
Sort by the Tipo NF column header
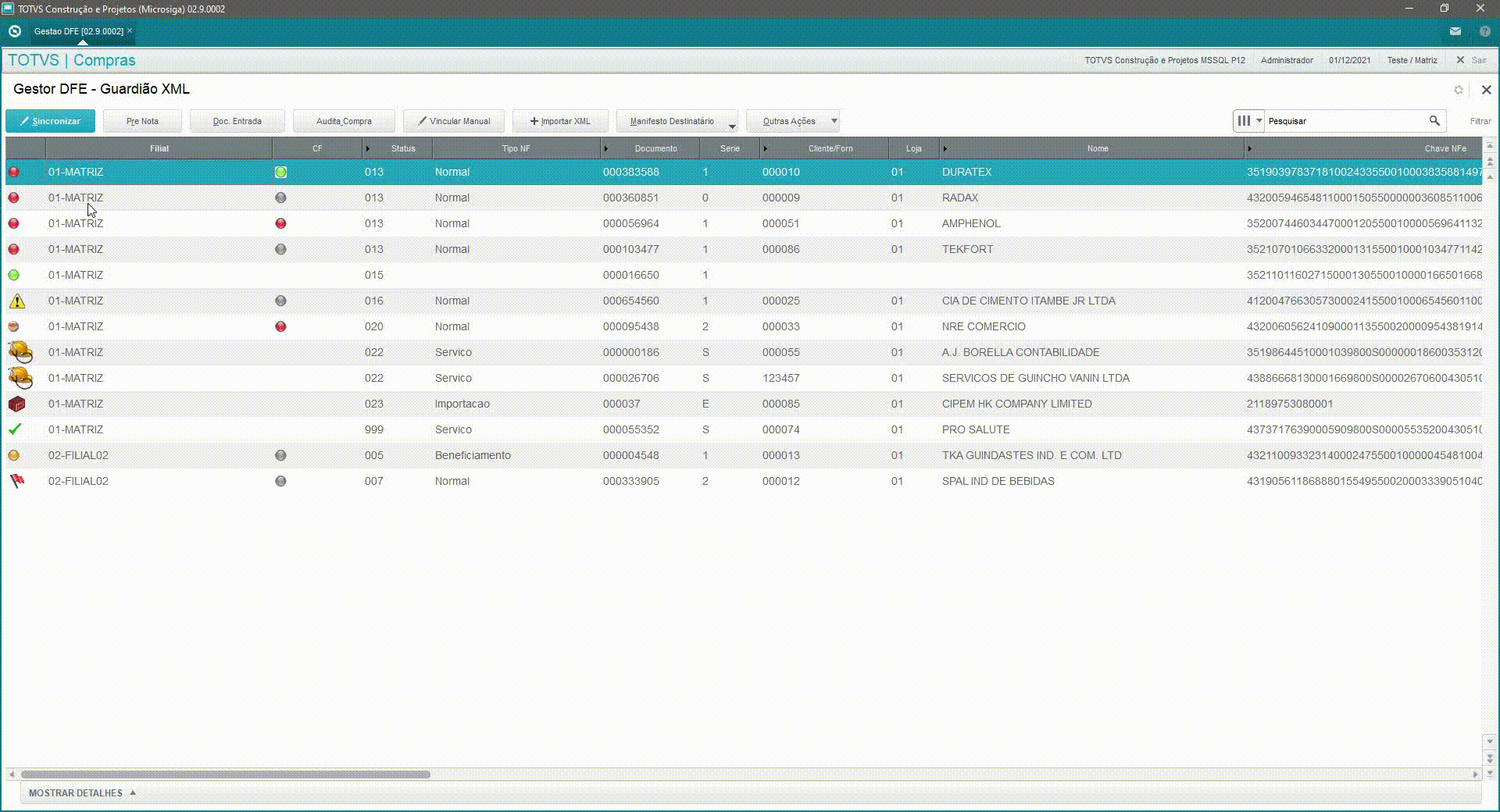click(516, 148)
